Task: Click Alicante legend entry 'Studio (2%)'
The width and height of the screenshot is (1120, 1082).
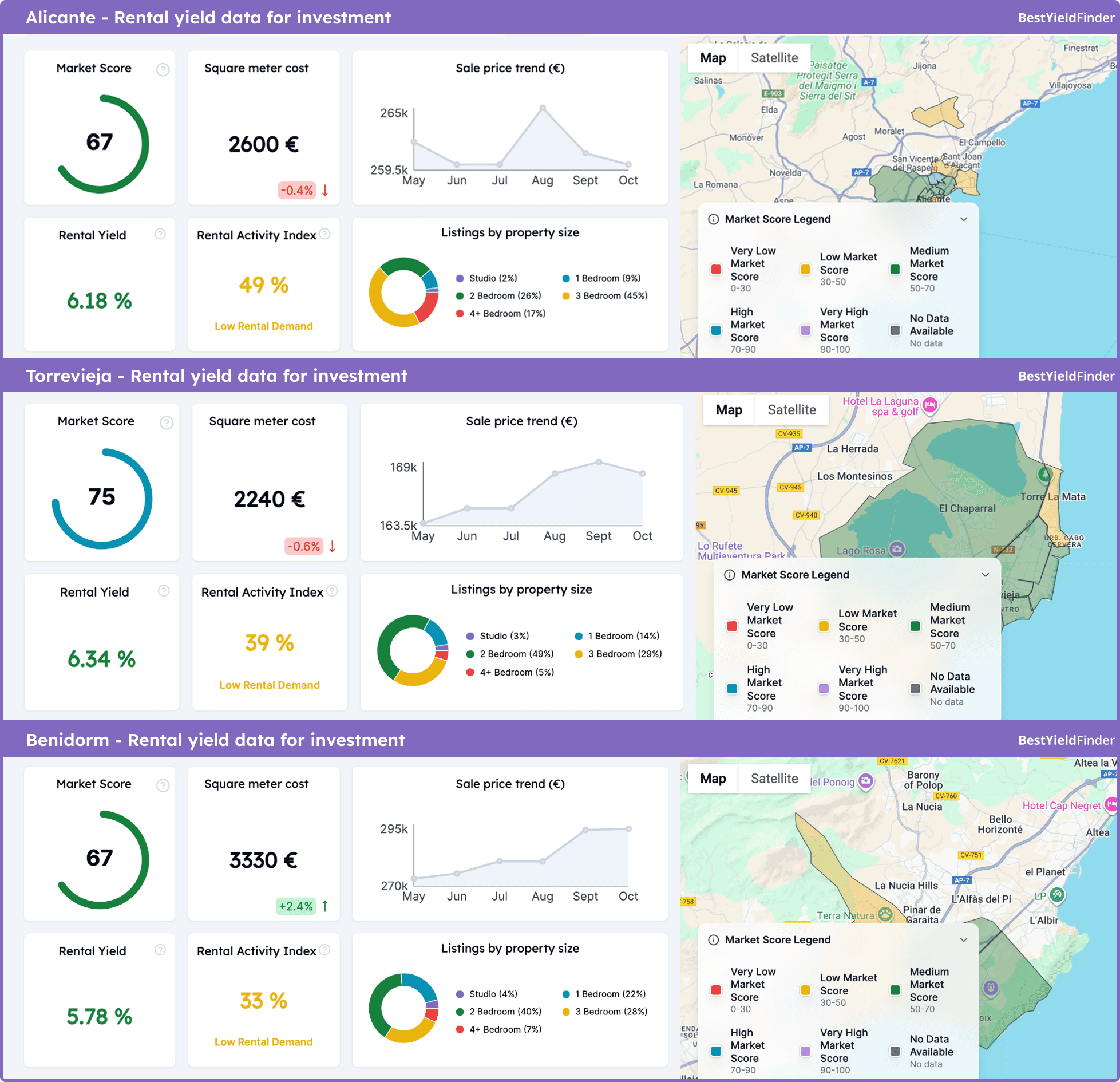Action: (x=486, y=278)
